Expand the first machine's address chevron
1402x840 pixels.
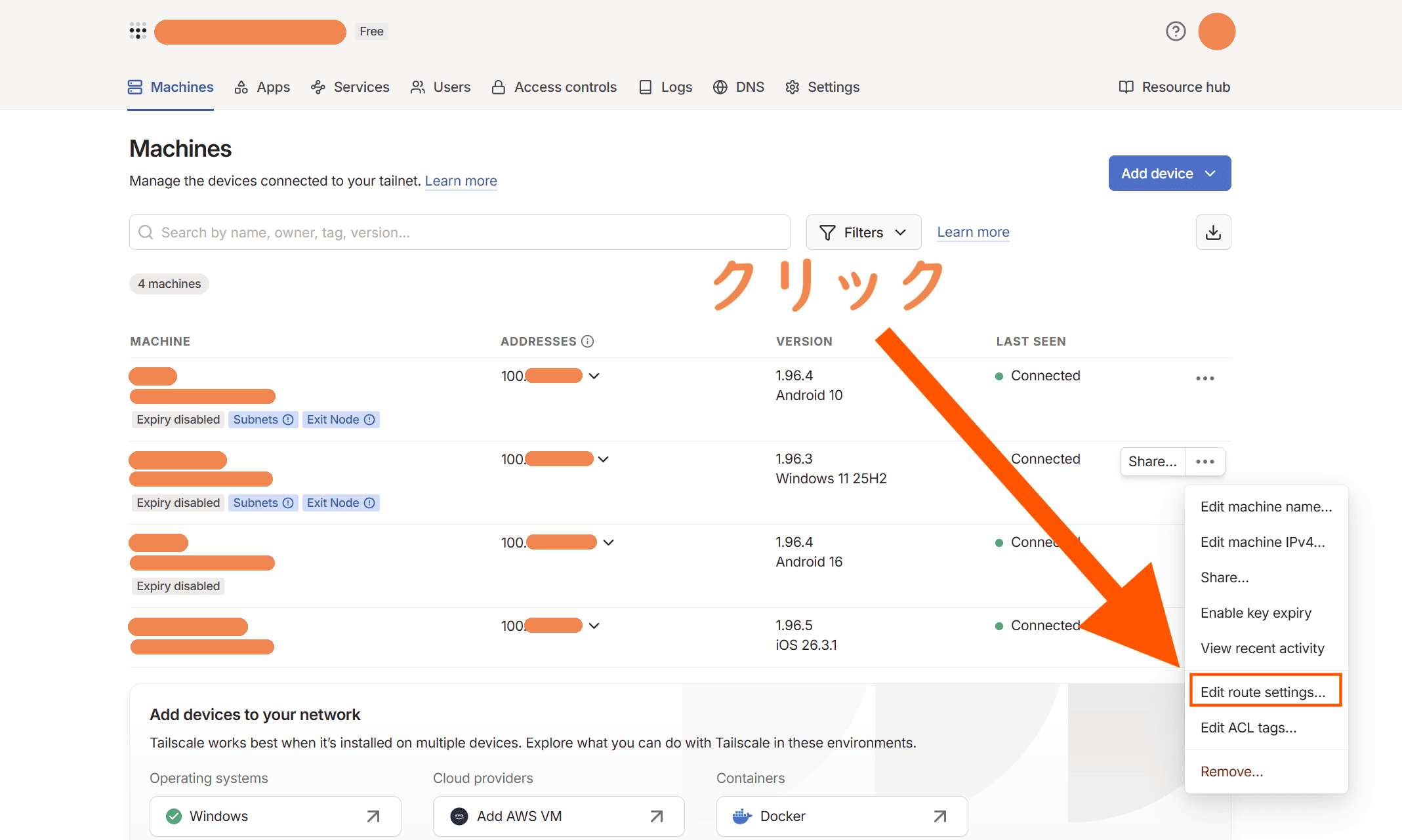tap(594, 376)
